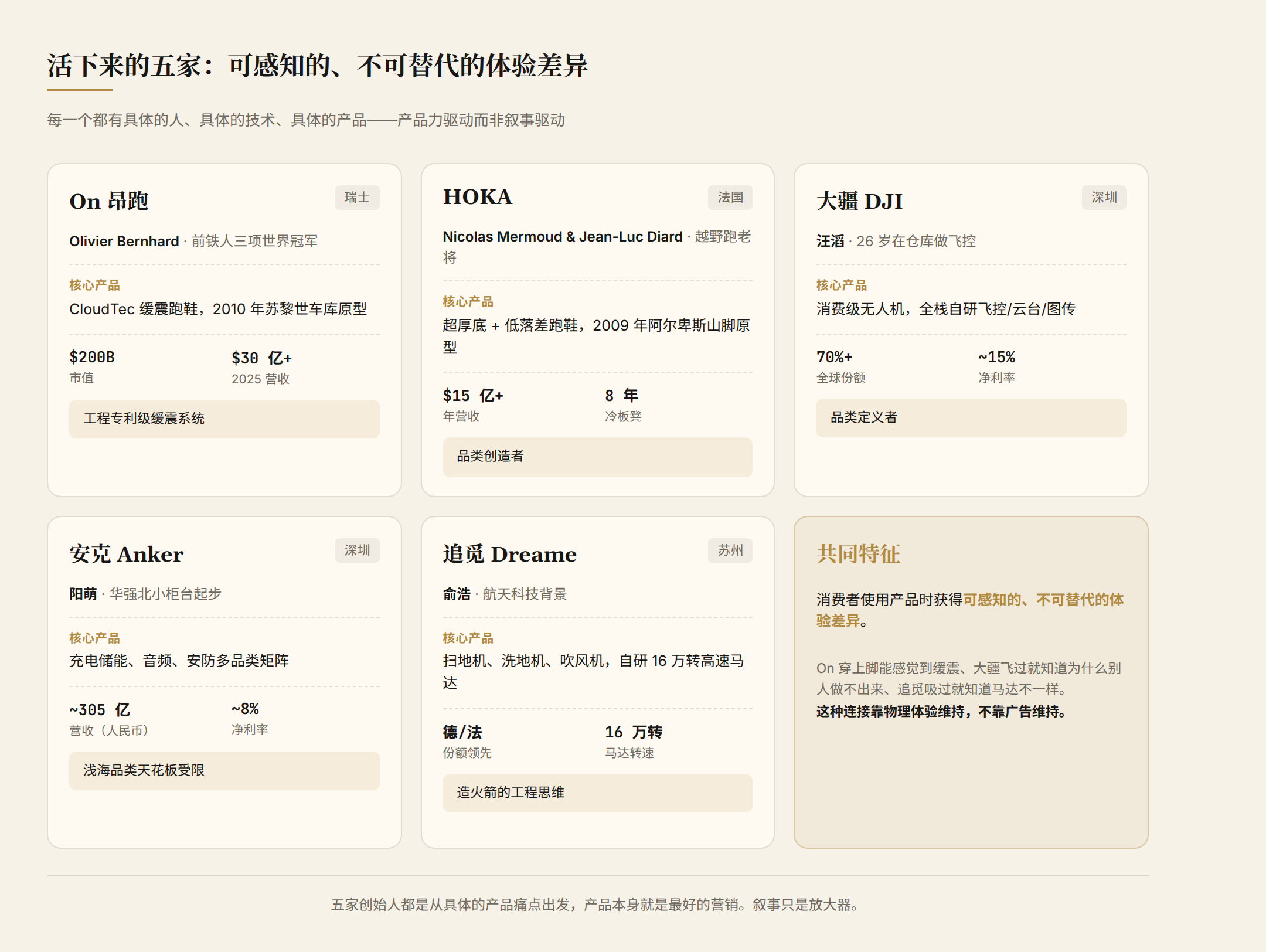Select the 安克 Anker card heading

tap(126, 554)
